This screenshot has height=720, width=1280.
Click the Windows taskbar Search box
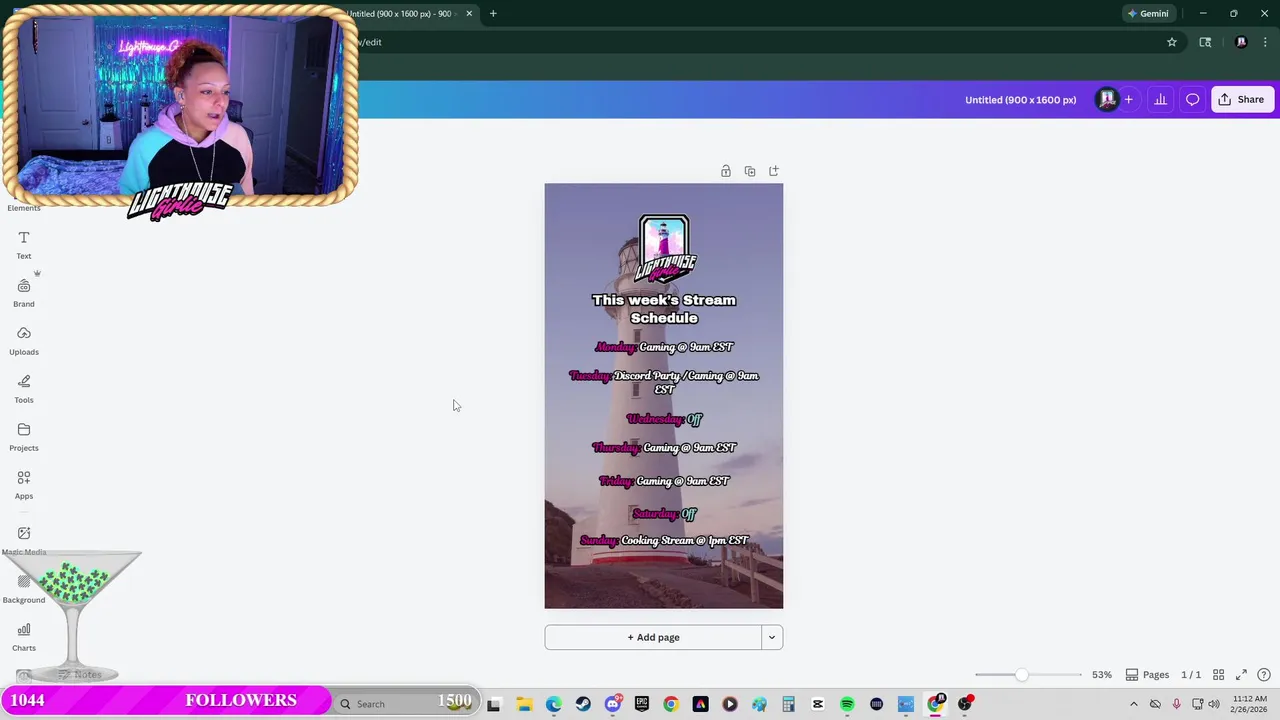[405, 704]
